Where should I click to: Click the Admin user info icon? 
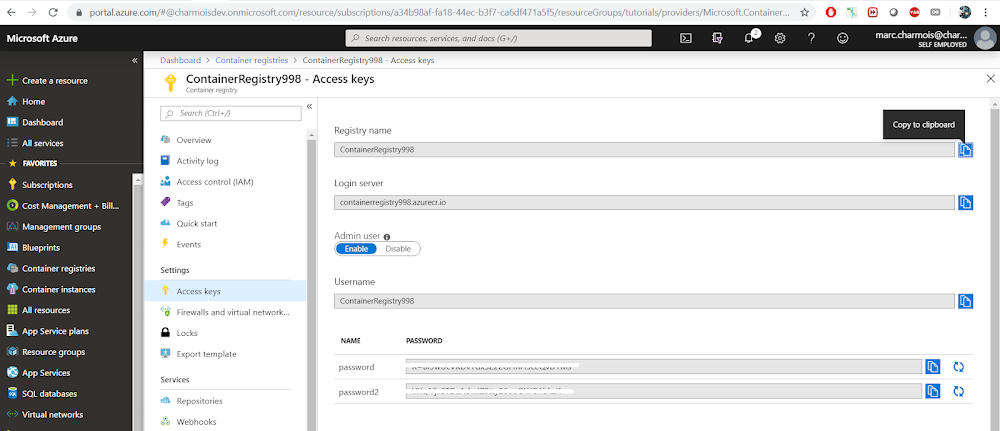coord(386,237)
